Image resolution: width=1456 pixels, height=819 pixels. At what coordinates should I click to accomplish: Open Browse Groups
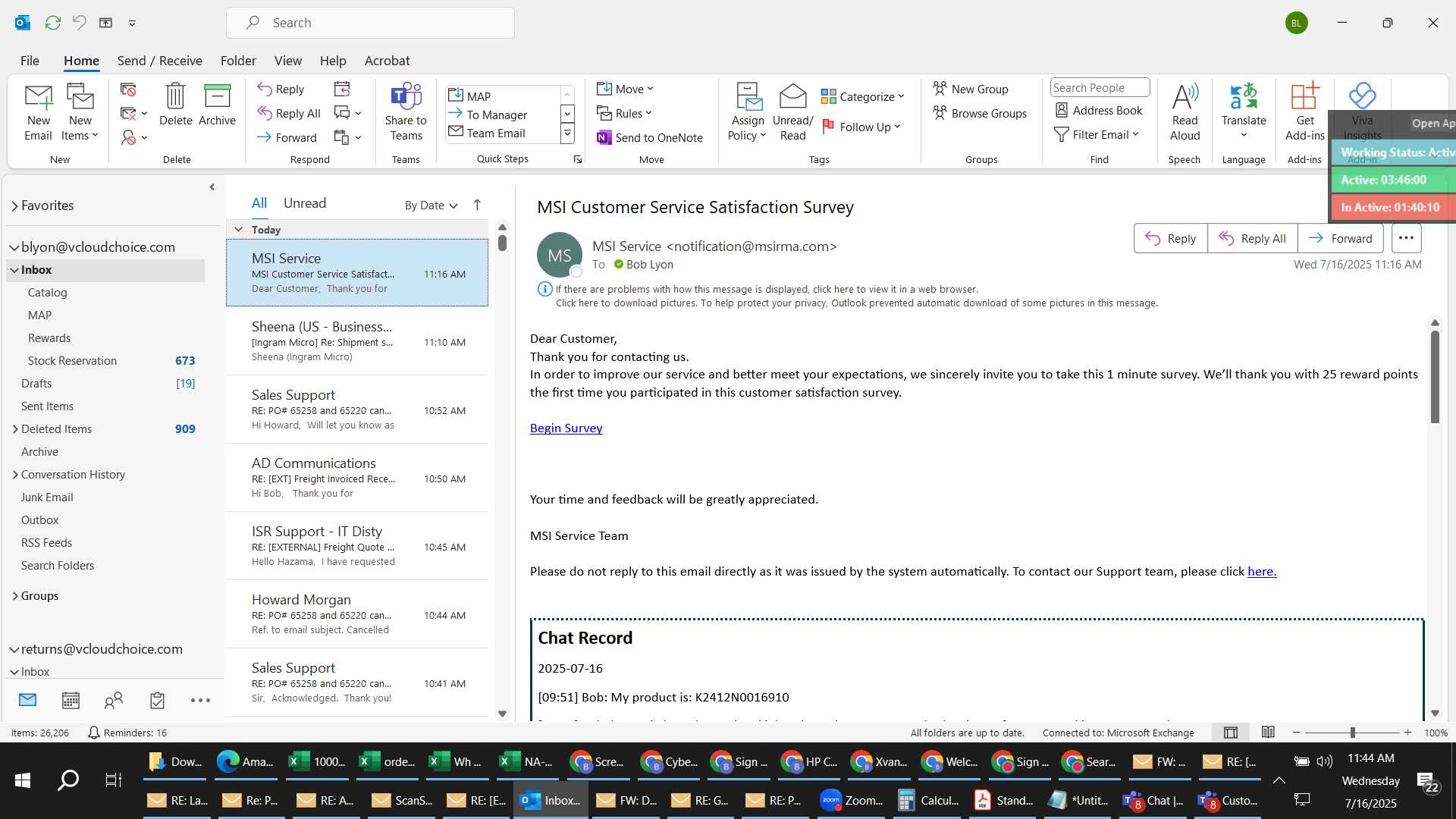(x=980, y=114)
